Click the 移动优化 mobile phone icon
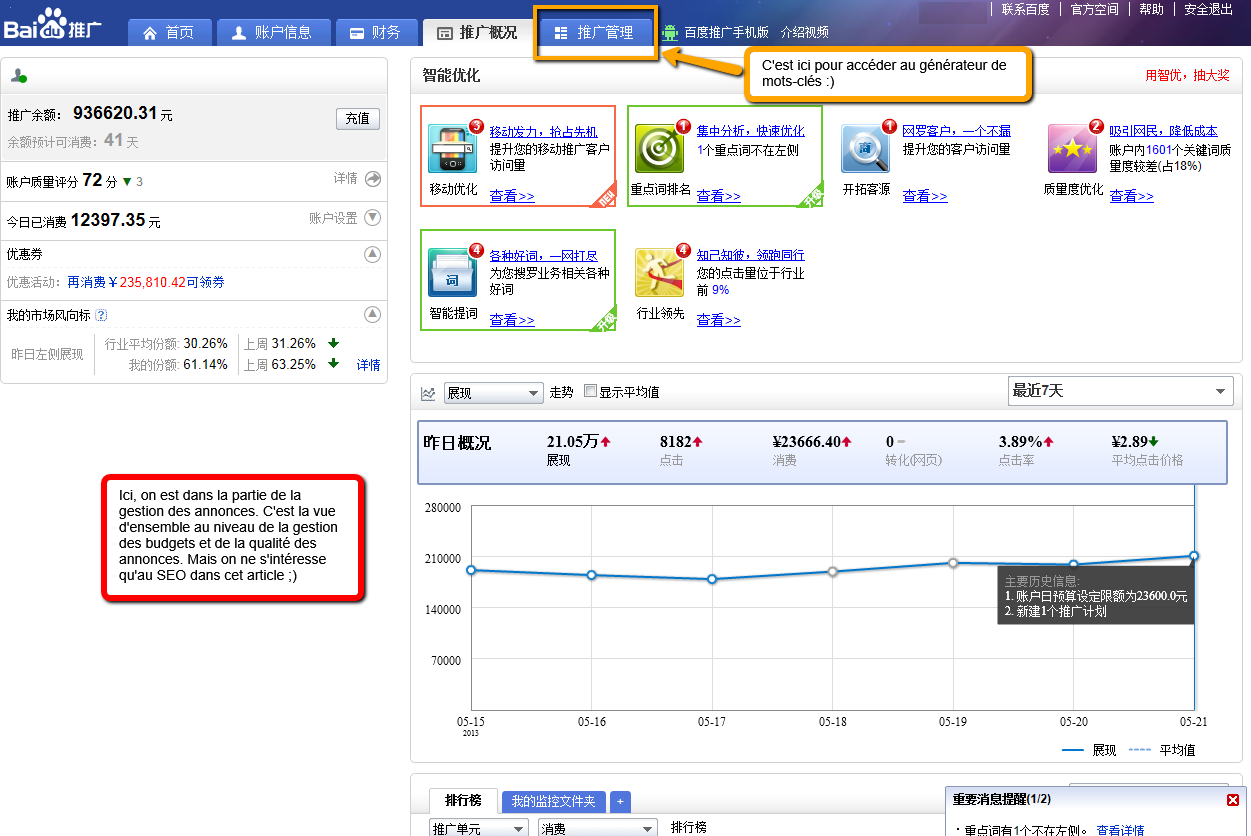 pos(452,149)
